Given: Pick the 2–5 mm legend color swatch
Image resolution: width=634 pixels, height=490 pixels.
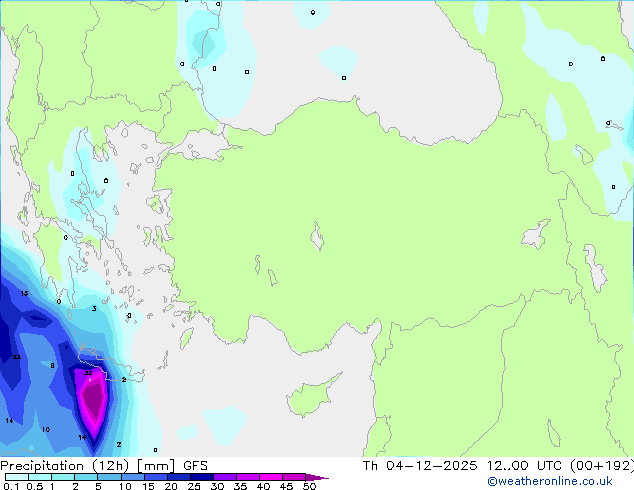Looking at the screenshot, I should tap(86, 477).
